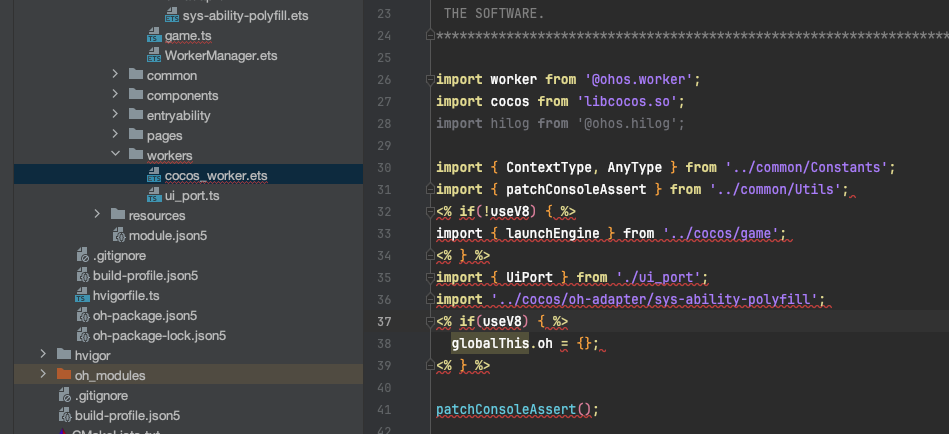Expand the common folder chevron

115,75
